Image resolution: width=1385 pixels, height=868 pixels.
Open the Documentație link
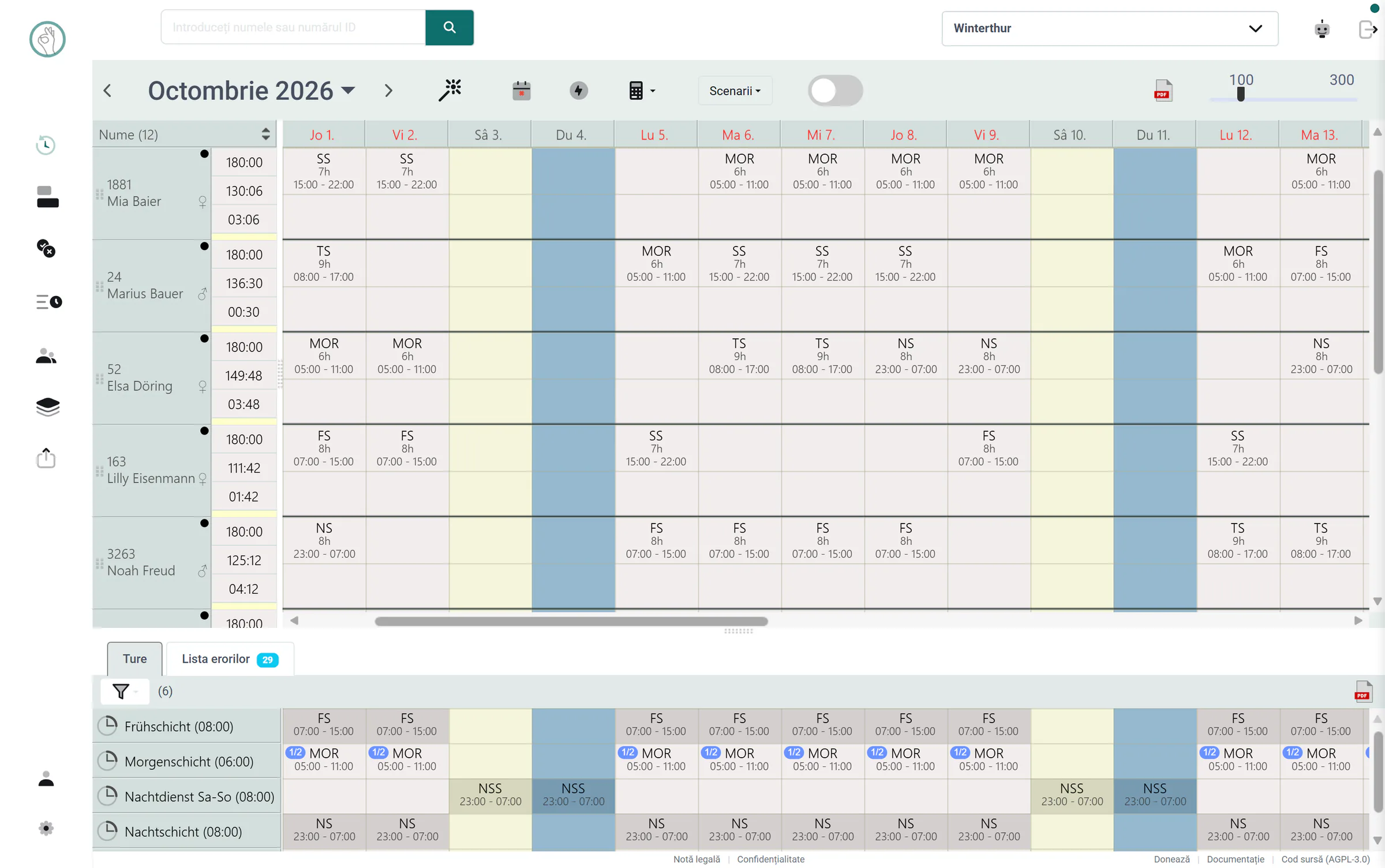click(x=1235, y=859)
